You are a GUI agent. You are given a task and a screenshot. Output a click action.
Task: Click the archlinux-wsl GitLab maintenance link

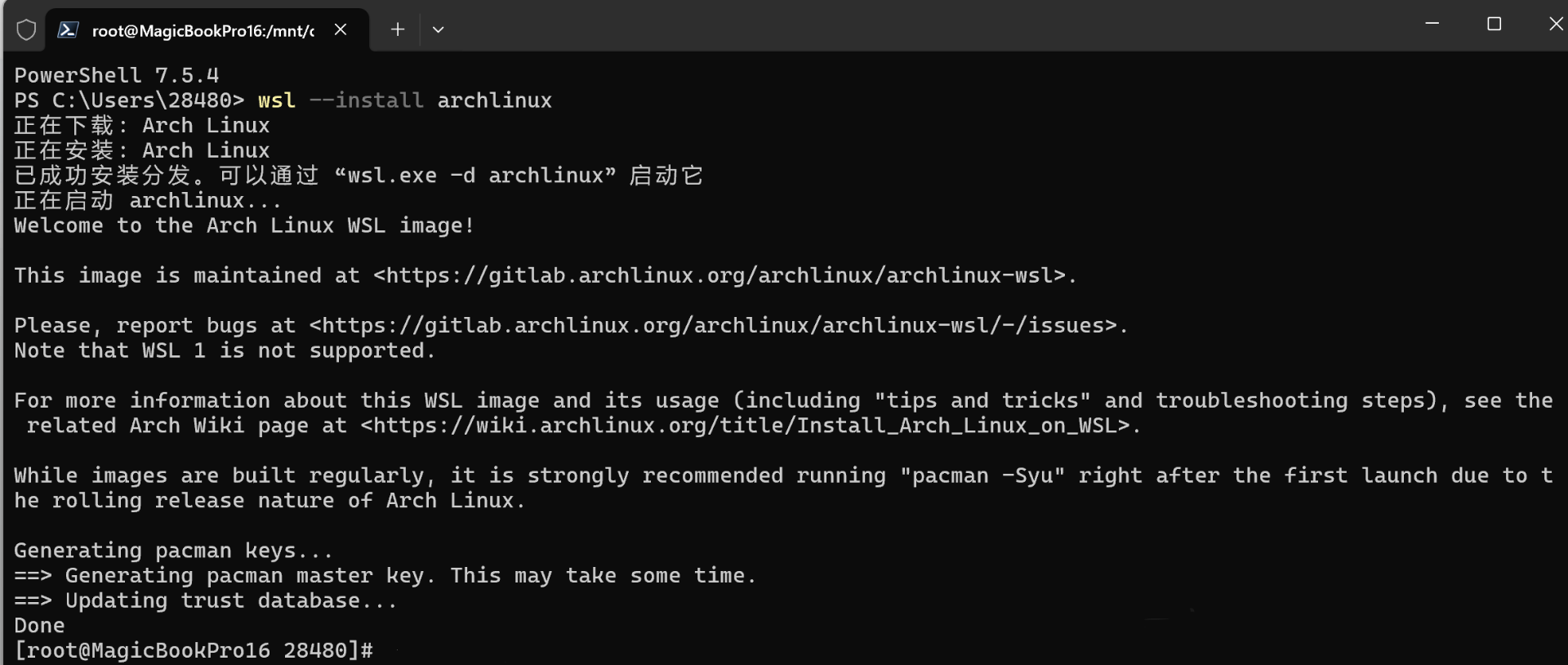pos(719,275)
